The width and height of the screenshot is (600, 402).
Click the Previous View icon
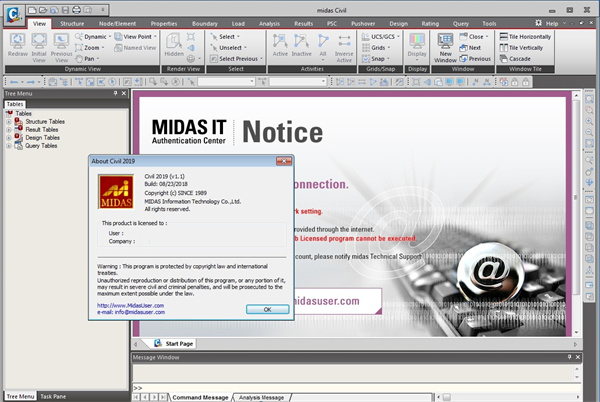(x=61, y=47)
